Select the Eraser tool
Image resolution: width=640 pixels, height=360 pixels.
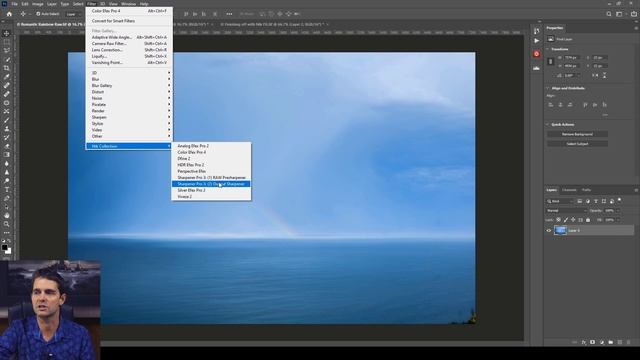(7, 146)
